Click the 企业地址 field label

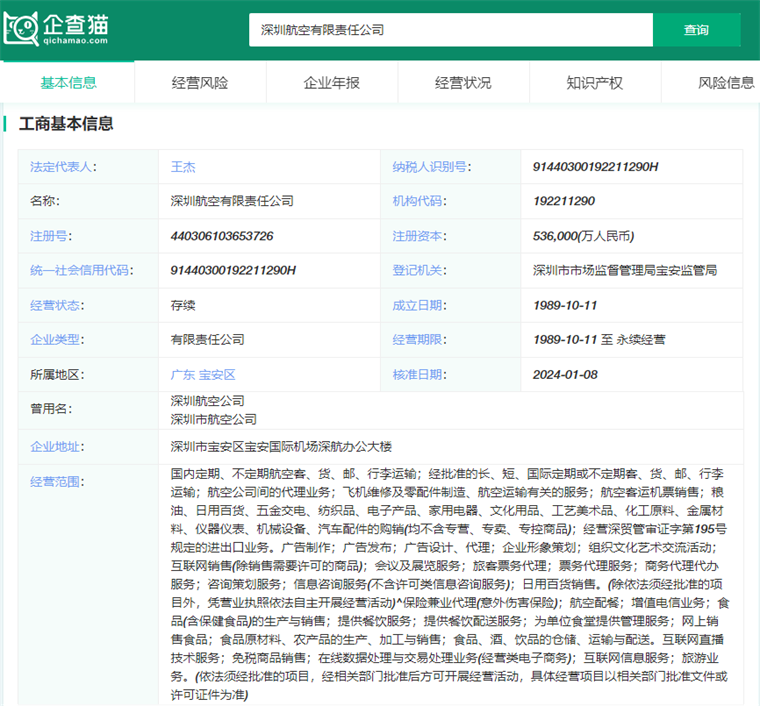click(57, 447)
